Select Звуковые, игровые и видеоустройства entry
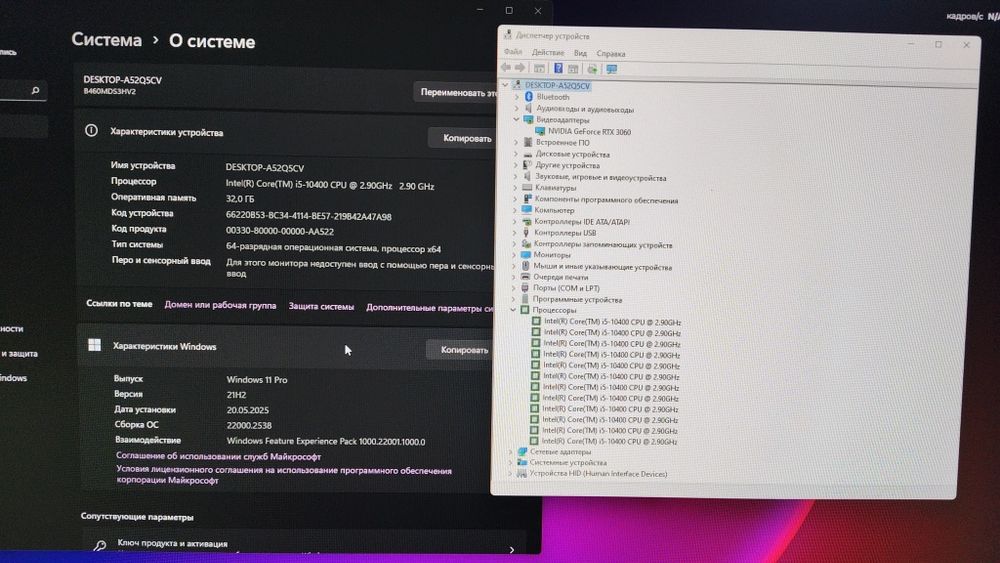Screen dimensions: 1000x563 tap(601, 177)
